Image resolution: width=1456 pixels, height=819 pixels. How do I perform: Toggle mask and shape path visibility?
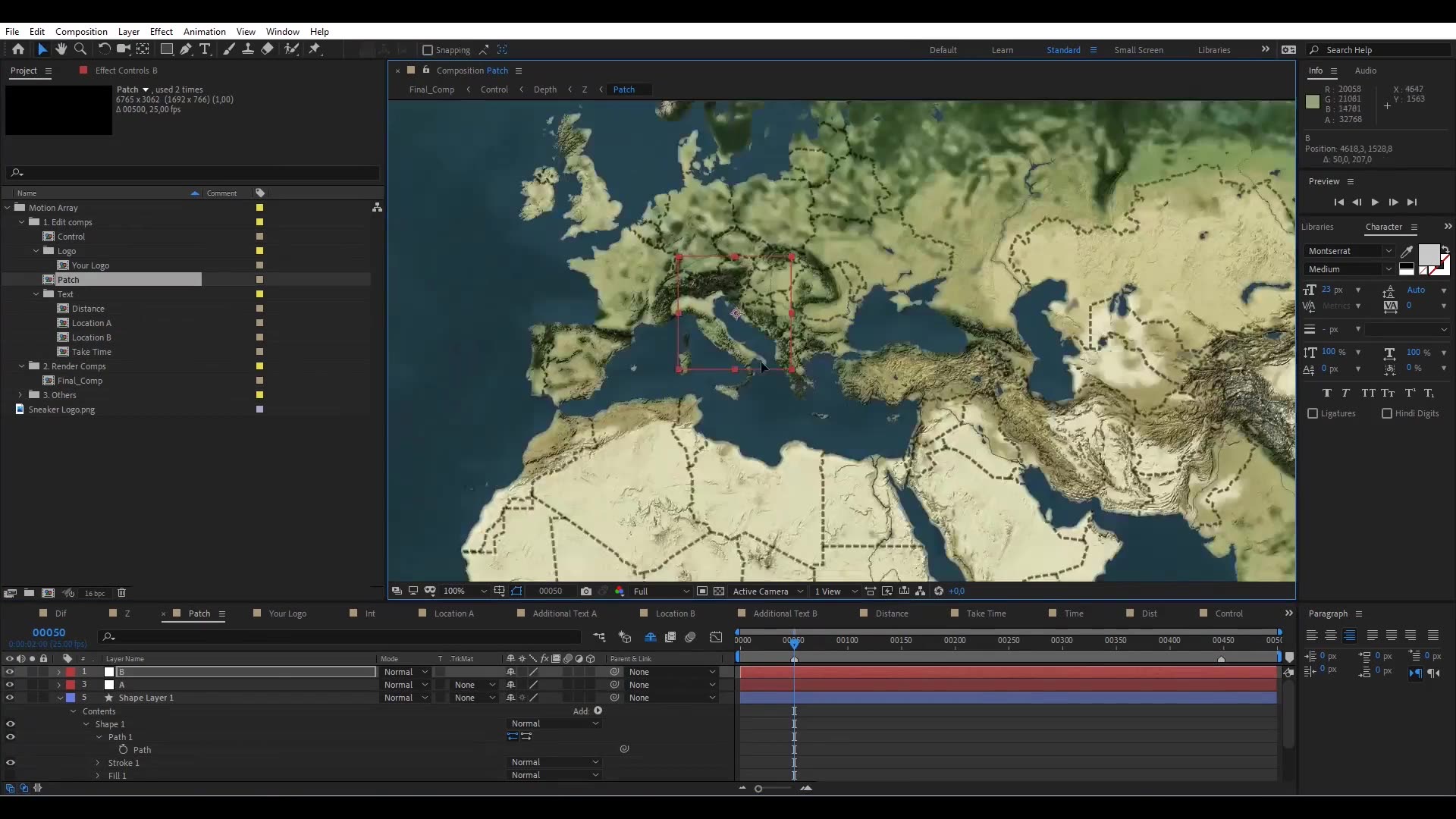[x=517, y=591]
